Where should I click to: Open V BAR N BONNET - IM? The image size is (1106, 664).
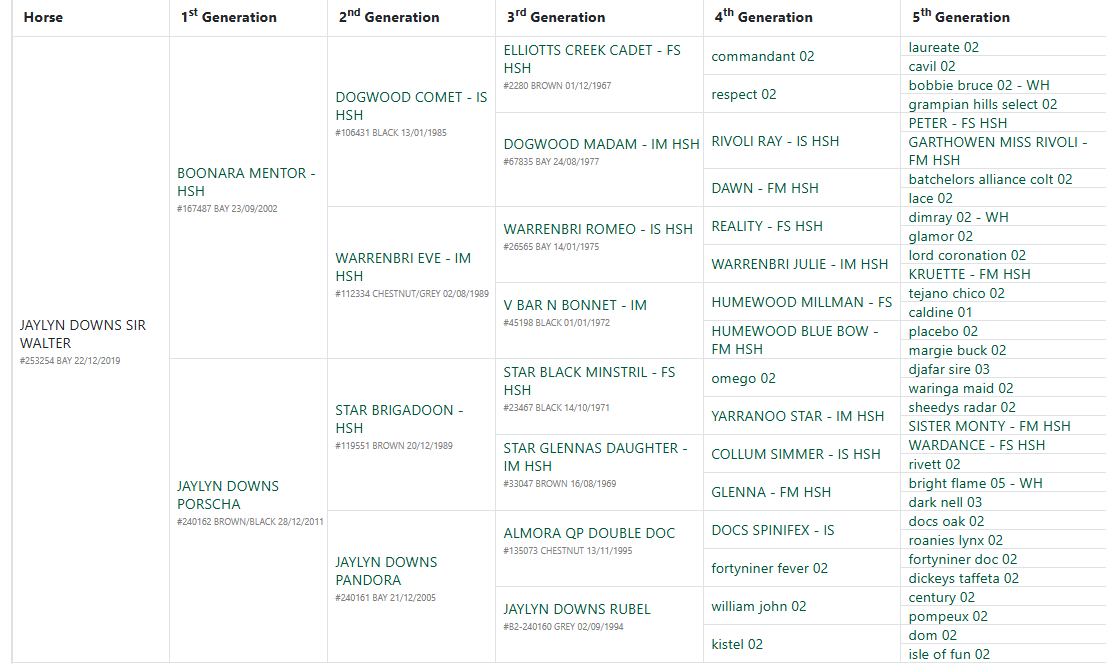point(574,305)
